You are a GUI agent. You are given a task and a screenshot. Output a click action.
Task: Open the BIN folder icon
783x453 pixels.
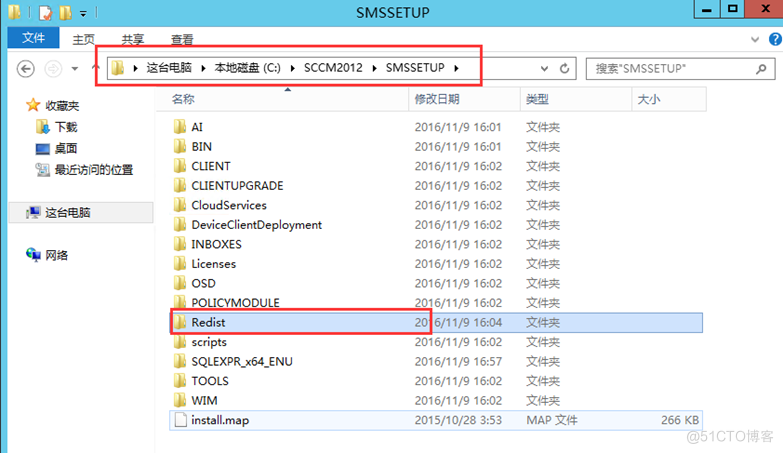pyautogui.click(x=180, y=146)
